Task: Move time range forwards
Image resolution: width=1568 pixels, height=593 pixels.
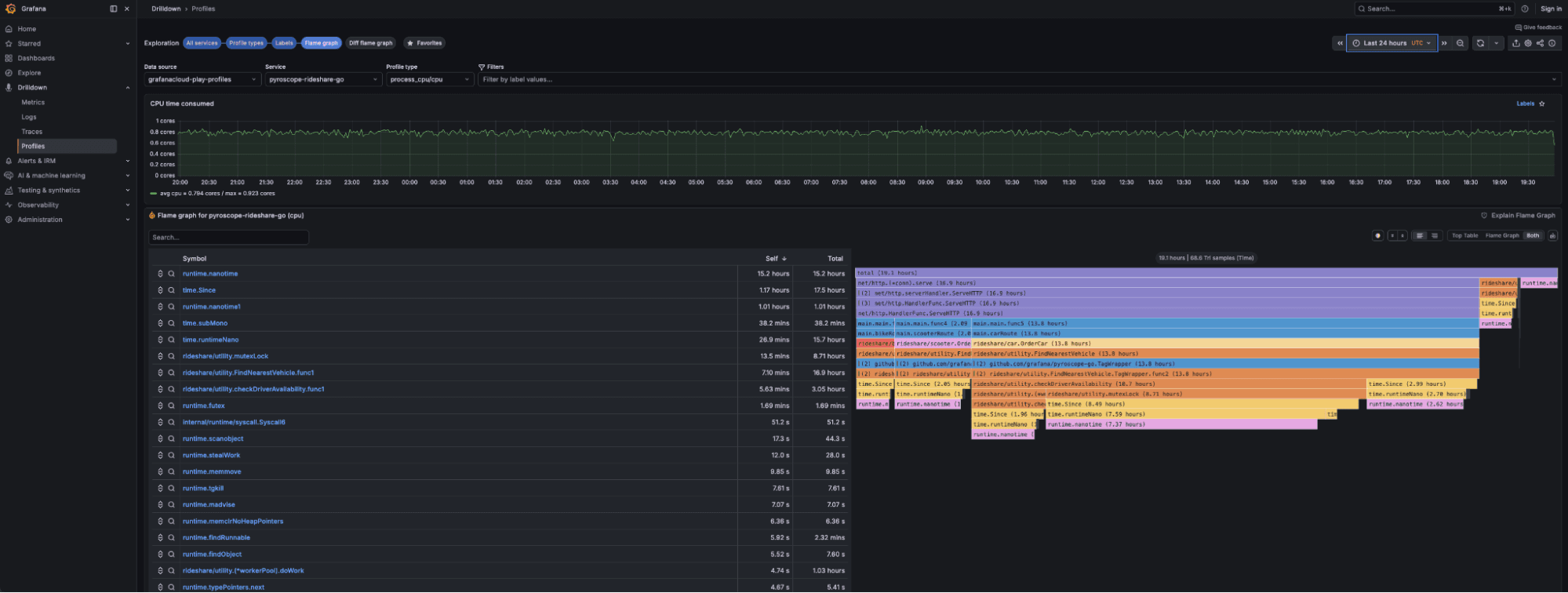Action: coord(1444,43)
